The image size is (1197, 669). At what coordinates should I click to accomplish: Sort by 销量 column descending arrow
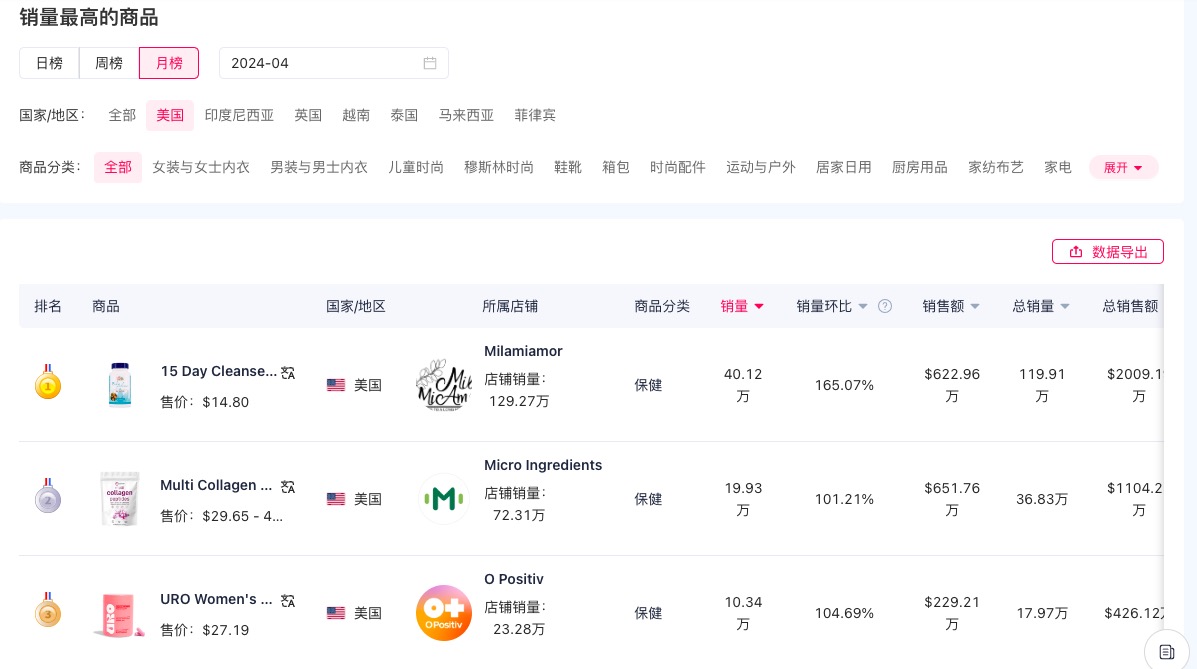click(759, 307)
